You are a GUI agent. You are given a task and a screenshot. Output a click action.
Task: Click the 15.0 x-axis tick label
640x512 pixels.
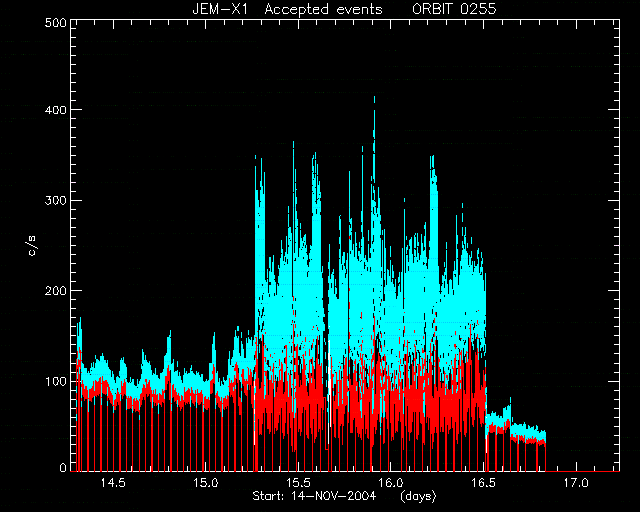click(x=206, y=483)
